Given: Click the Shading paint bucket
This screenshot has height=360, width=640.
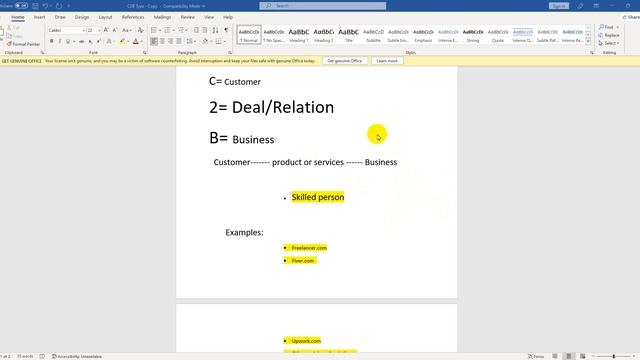Looking at the screenshot, I should click(205, 41).
